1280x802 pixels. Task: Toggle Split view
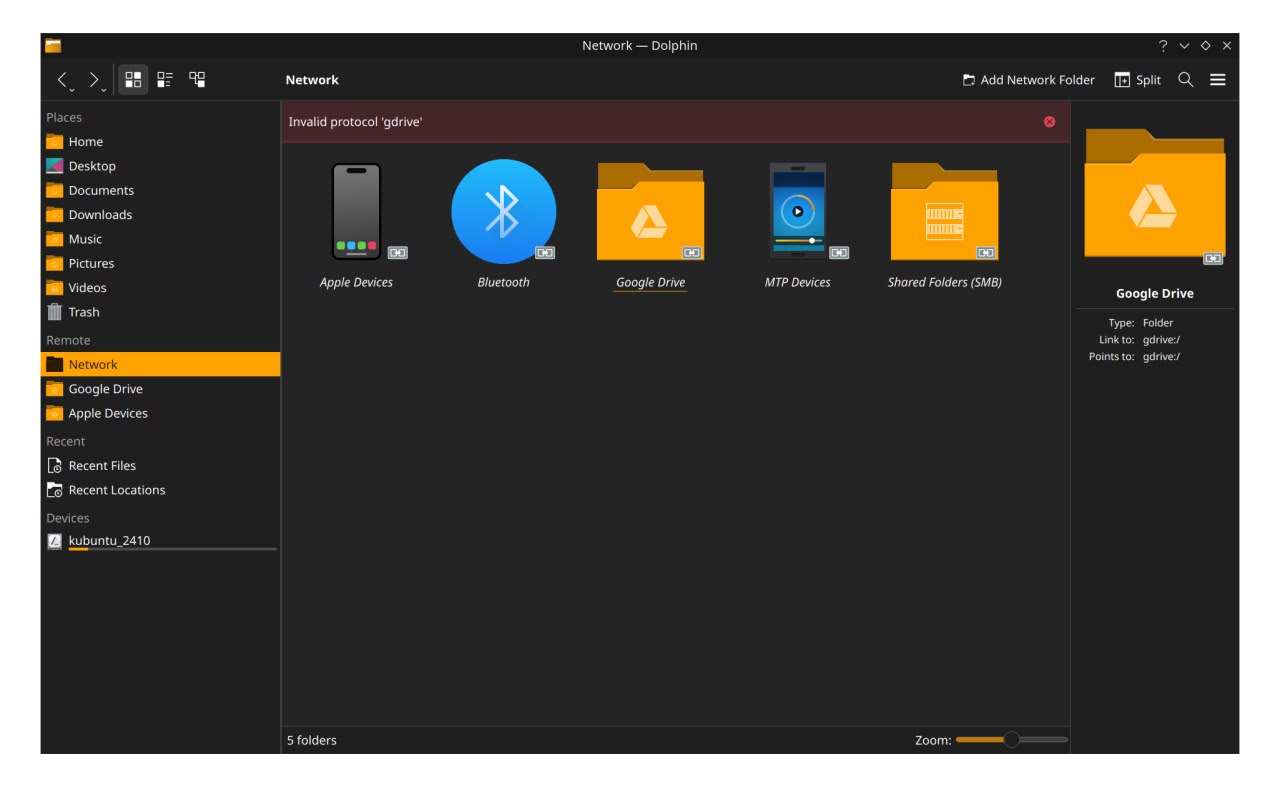(1138, 80)
